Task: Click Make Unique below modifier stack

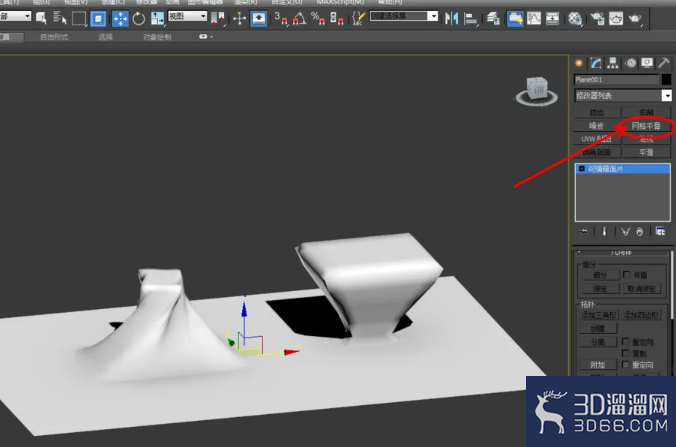Action: click(x=625, y=232)
